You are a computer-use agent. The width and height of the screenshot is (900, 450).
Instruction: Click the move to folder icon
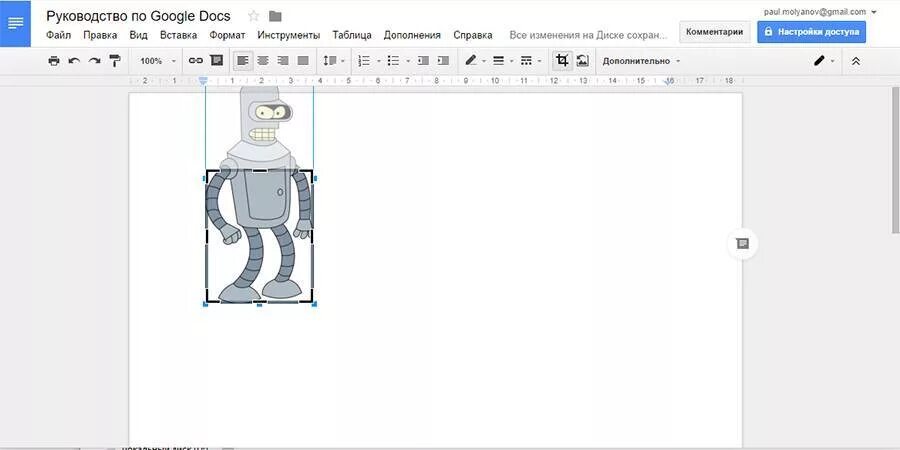point(276,16)
